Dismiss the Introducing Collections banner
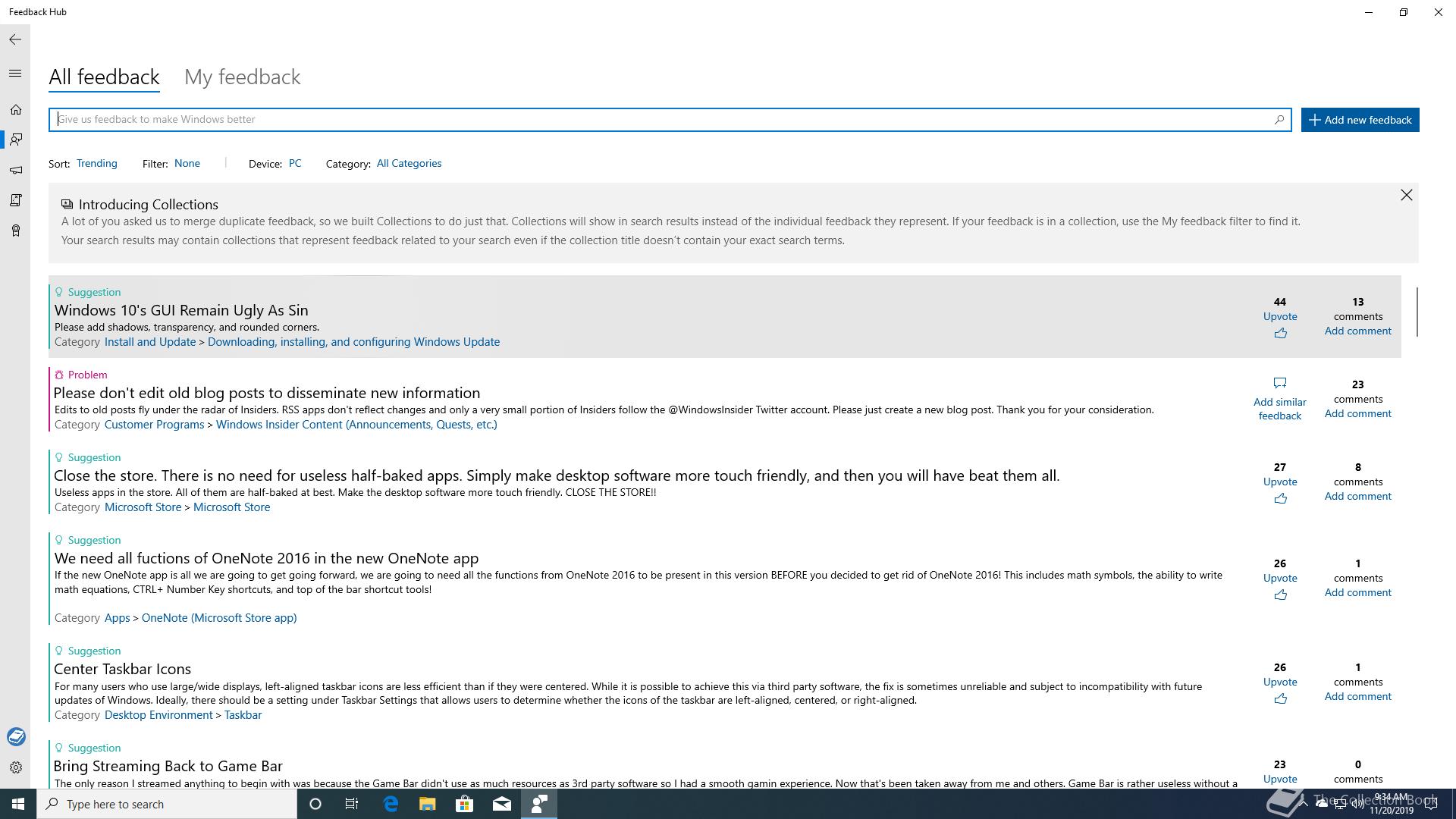The height and width of the screenshot is (819, 1456). click(1406, 195)
